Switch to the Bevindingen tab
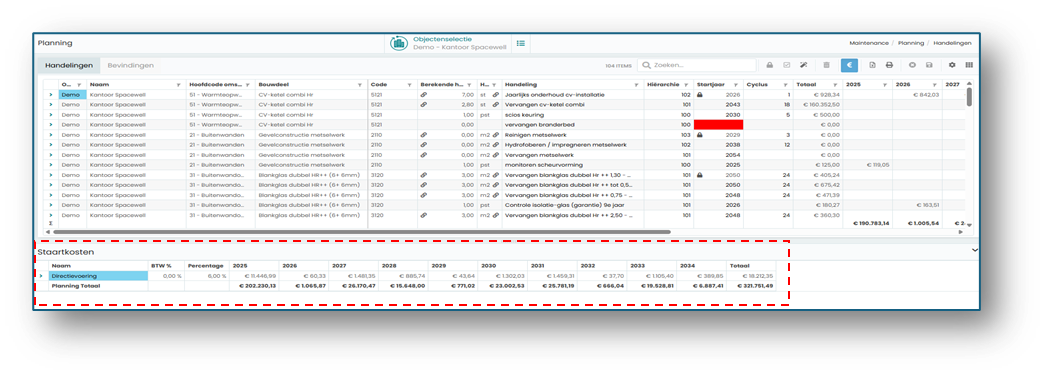This screenshot has width=1045, height=375. pyautogui.click(x=131, y=65)
